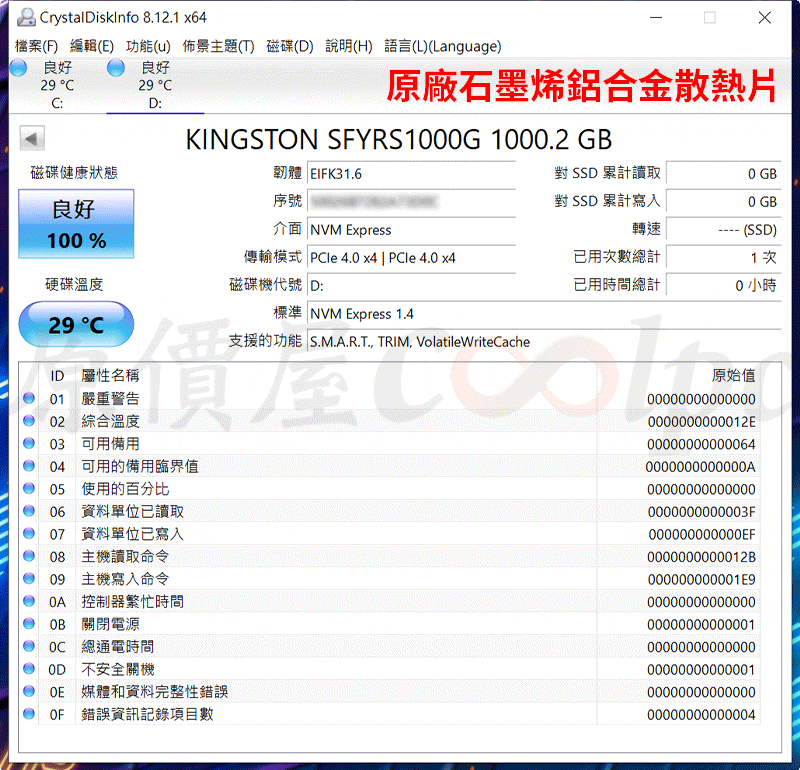Click the blurred serial number field
This screenshot has height=770, width=800.
click(x=412, y=202)
